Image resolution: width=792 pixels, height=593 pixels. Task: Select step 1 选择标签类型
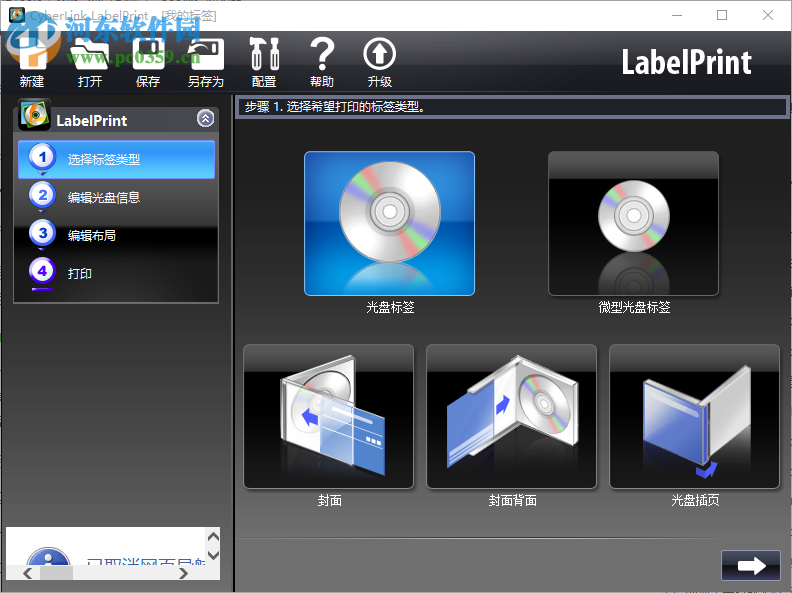(x=117, y=160)
